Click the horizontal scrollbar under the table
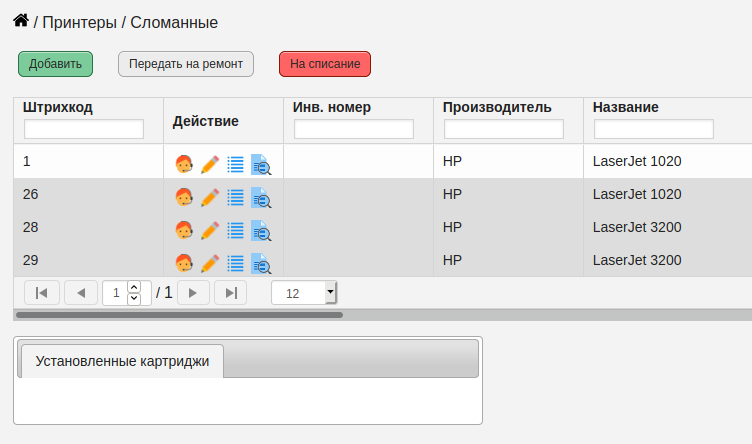The image size is (752, 444). point(179,315)
